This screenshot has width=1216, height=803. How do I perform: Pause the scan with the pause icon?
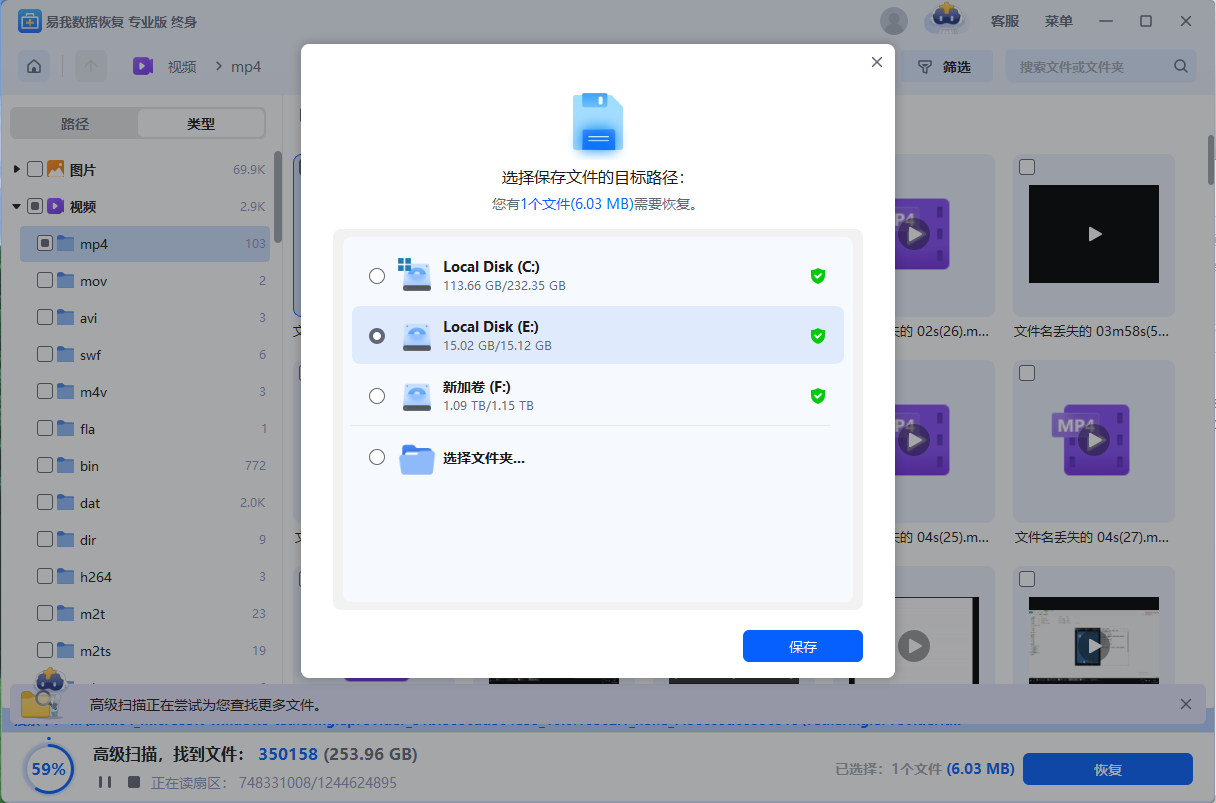[x=105, y=782]
